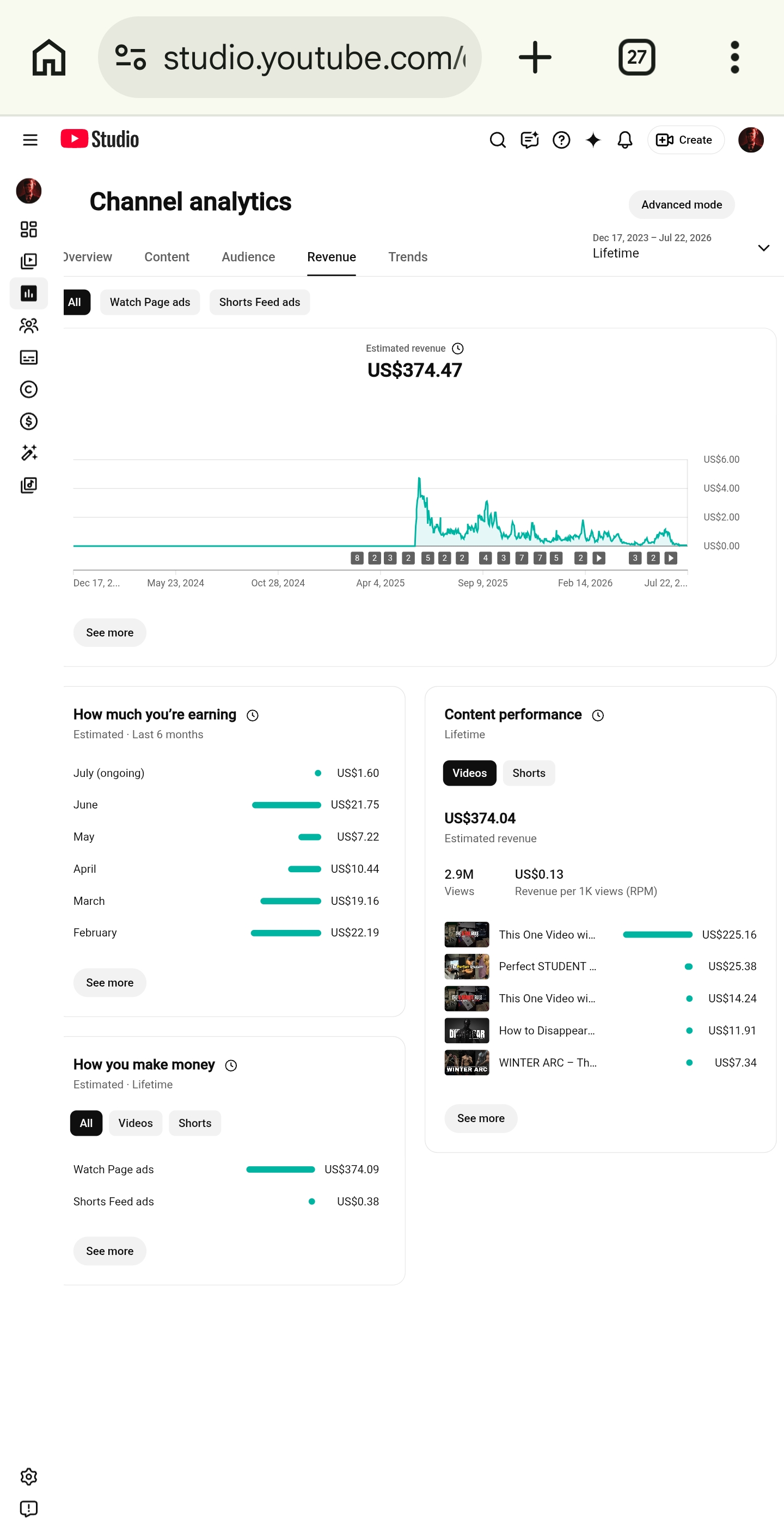The height and width of the screenshot is (1531, 784).
Task: Select the Shorts Feed ads filter chip
Action: (260, 302)
